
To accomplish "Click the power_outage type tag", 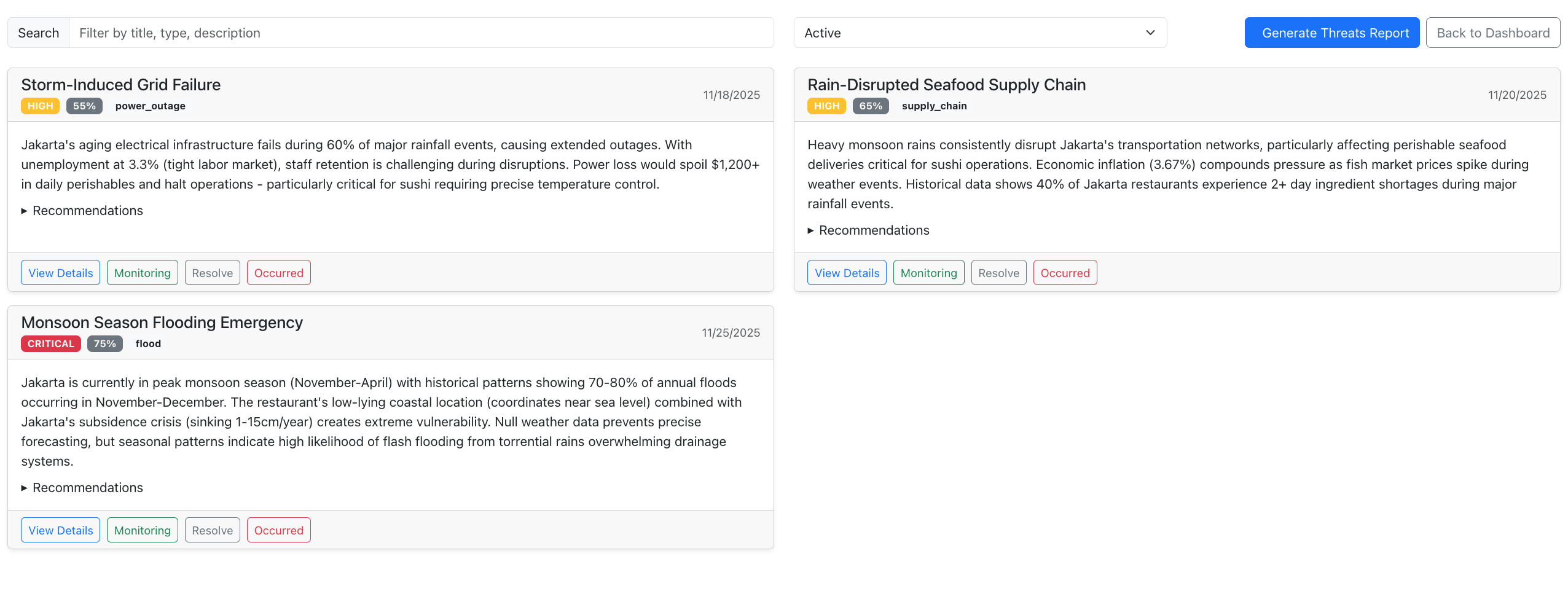I will pyautogui.click(x=150, y=106).
